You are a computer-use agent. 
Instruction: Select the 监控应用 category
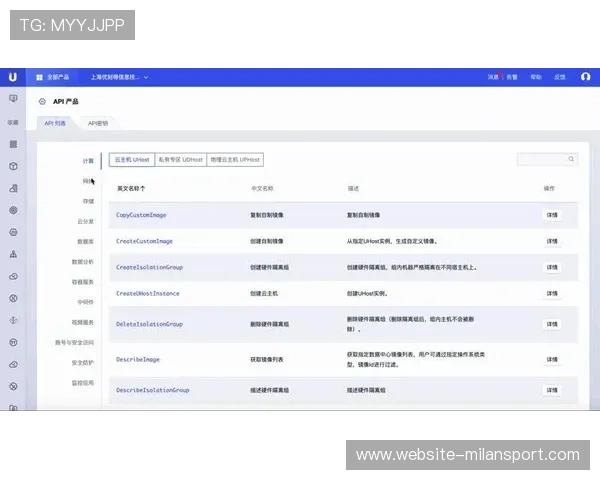click(x=83, y=383)
